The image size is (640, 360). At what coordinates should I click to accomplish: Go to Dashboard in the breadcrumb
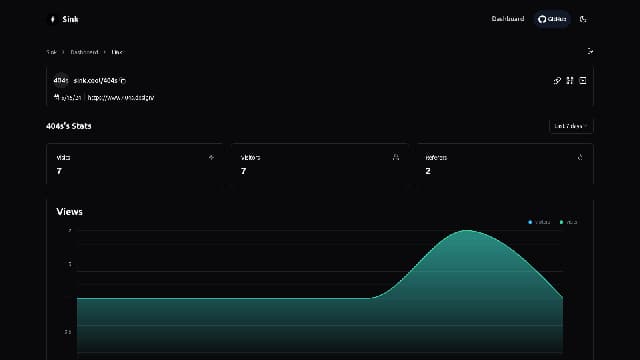(x=84, y=52)
